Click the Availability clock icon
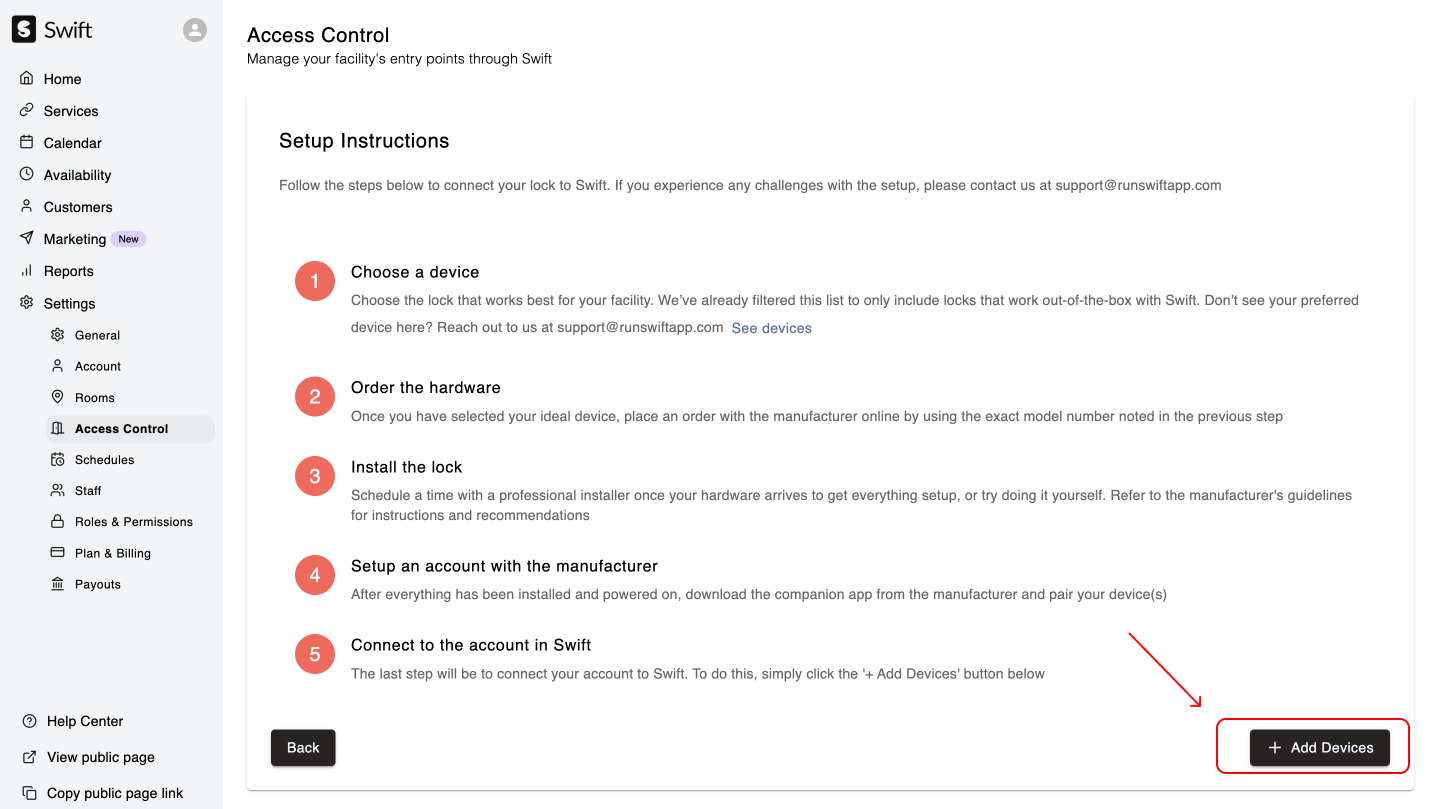 (27, 175)
